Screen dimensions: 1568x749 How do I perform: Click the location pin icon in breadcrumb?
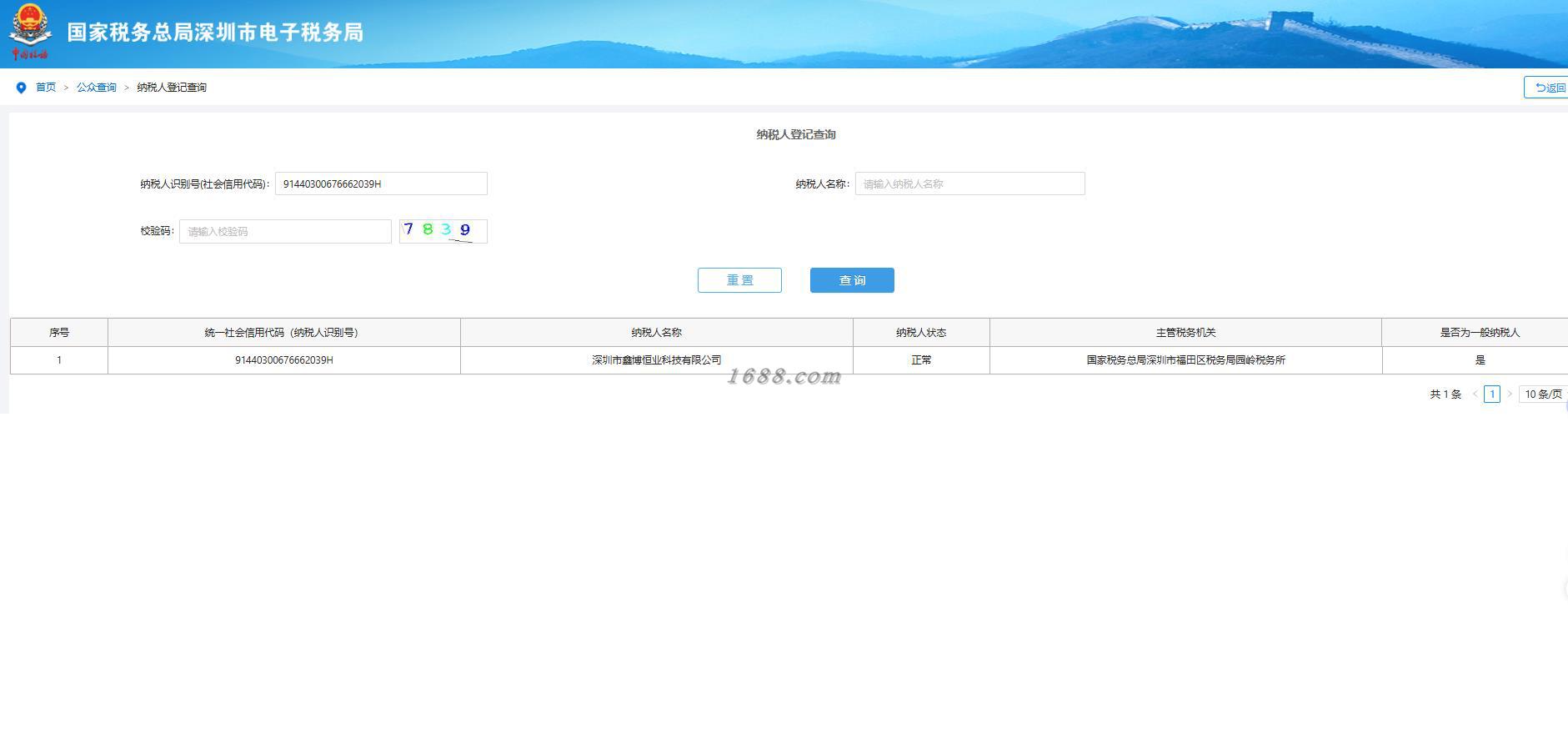21,88
